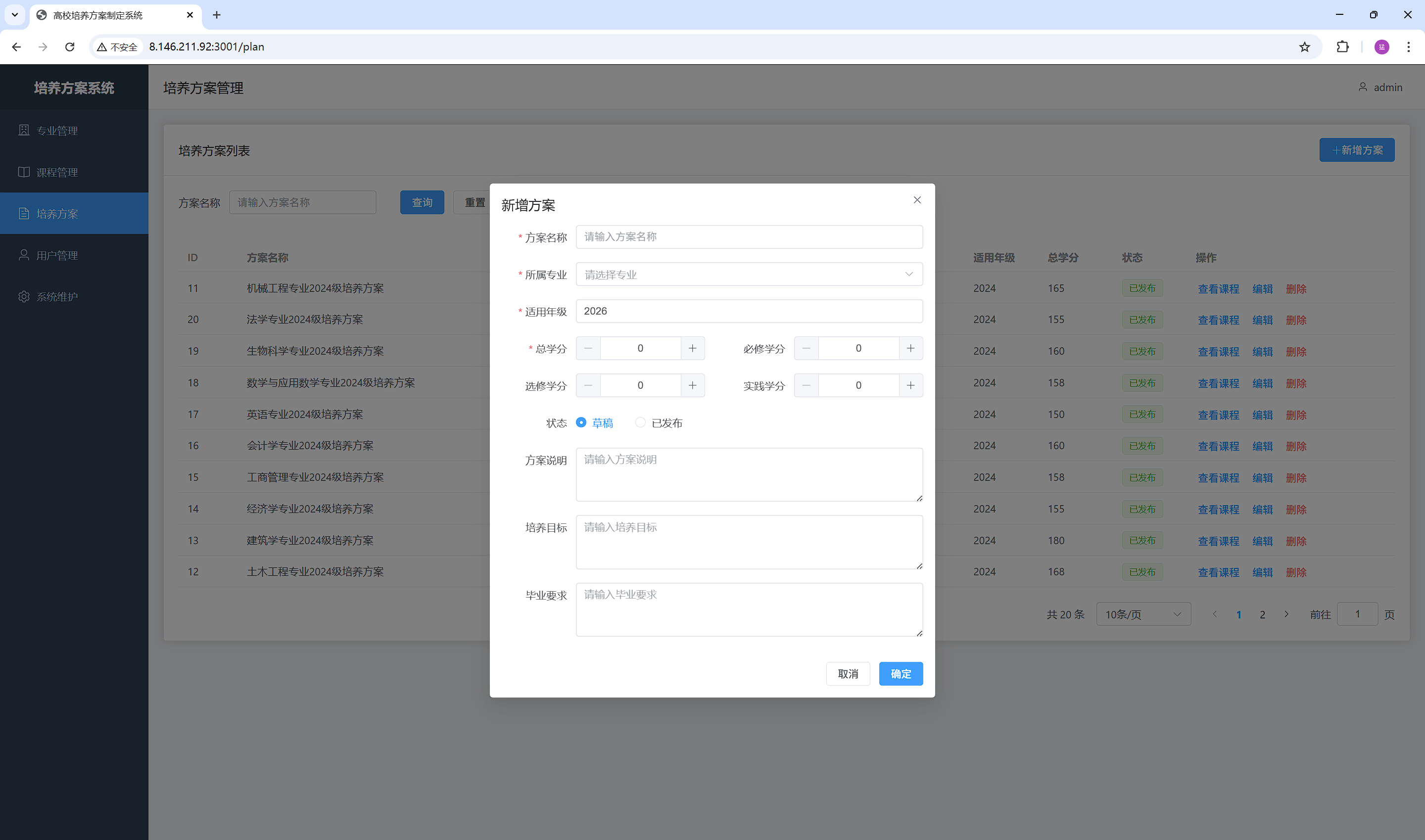Click the admin user icon
The width and height of the screenshot is (1425, 840).
click(1362, 87)
